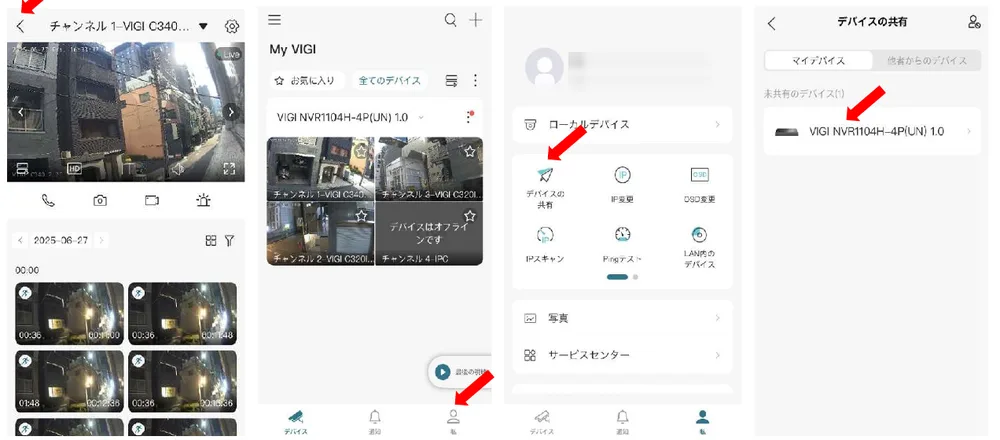Switch to second tools page dot
The height and width of the screenshot is (440, 1000).
pos(635,277)
